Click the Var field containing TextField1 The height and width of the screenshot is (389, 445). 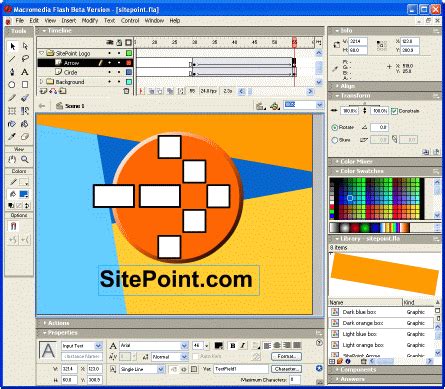click(x=241, y=369)
